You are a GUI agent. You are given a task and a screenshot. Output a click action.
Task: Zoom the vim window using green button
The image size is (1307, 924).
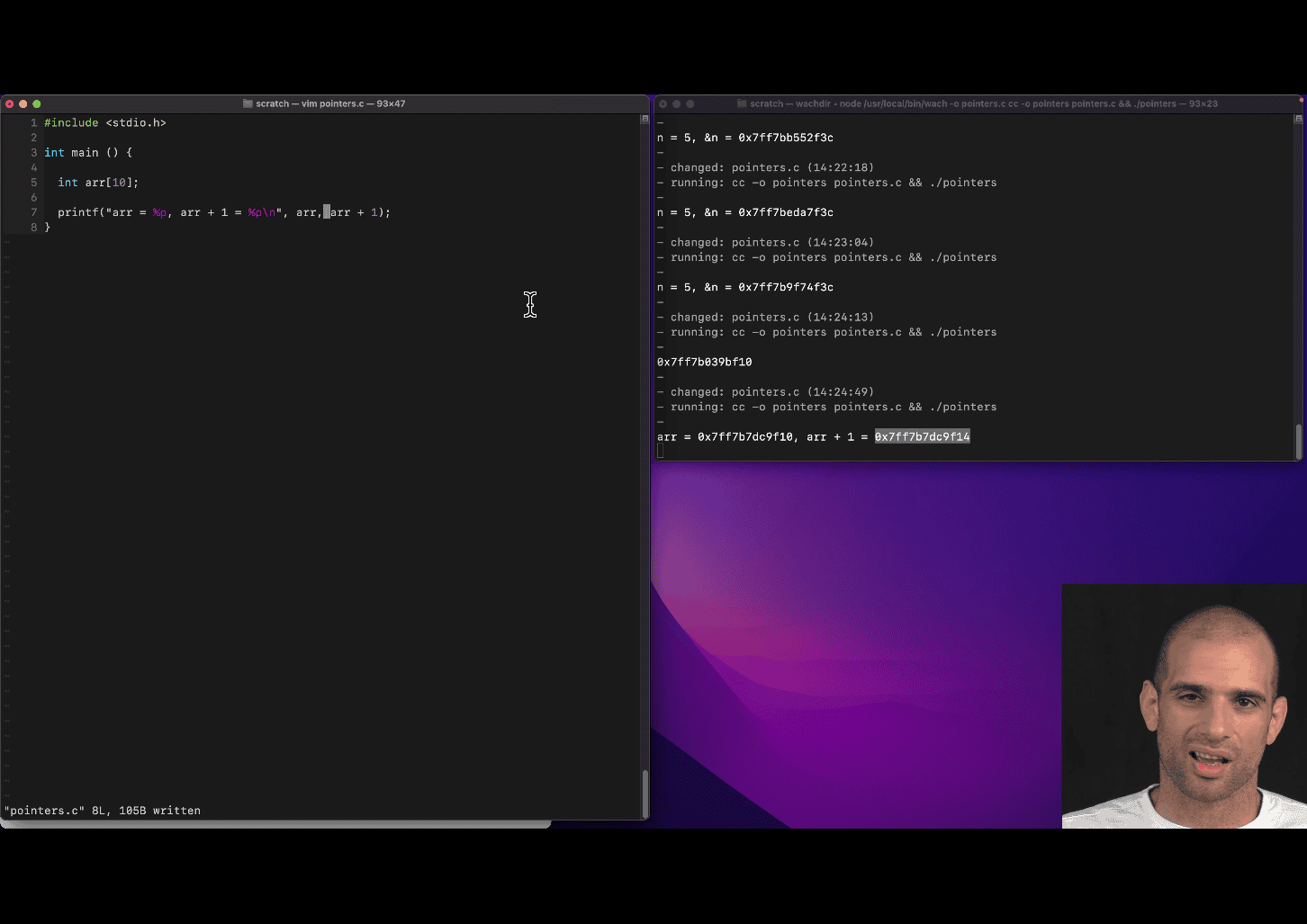click(x=37, y=103)
